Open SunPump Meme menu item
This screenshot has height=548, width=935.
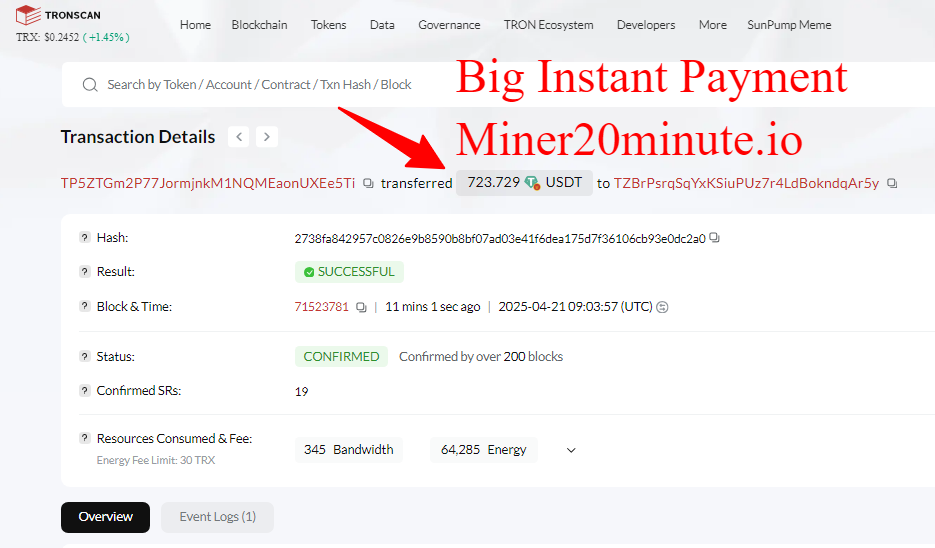point(789,25)
